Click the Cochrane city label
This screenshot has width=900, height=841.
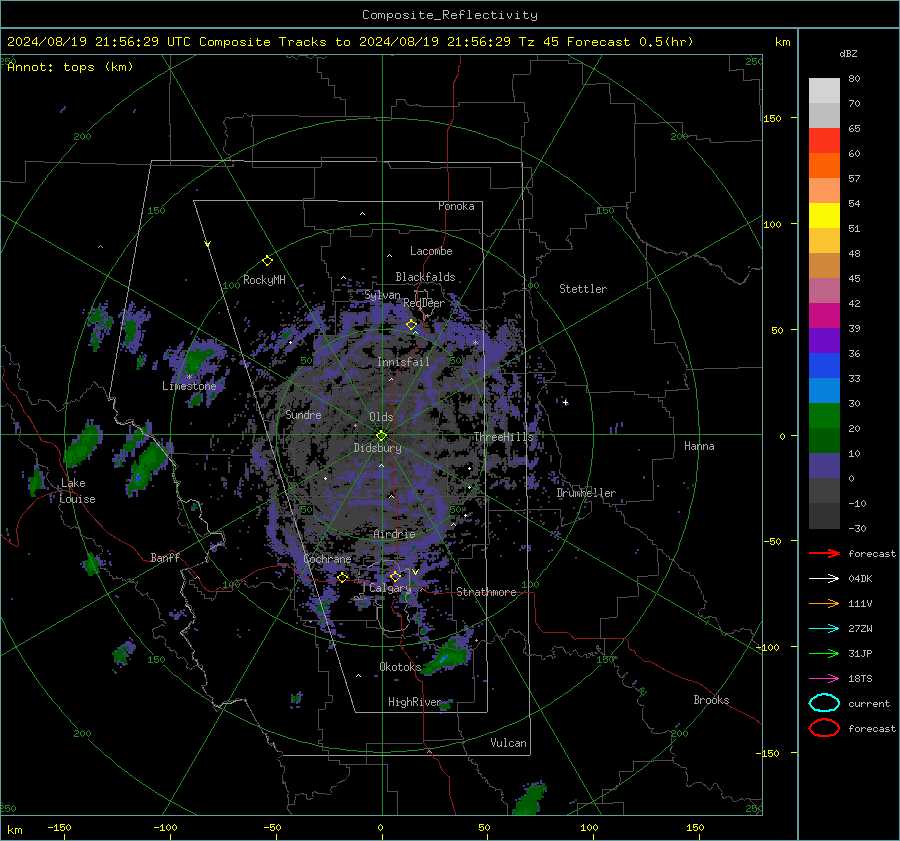[327, 559]
